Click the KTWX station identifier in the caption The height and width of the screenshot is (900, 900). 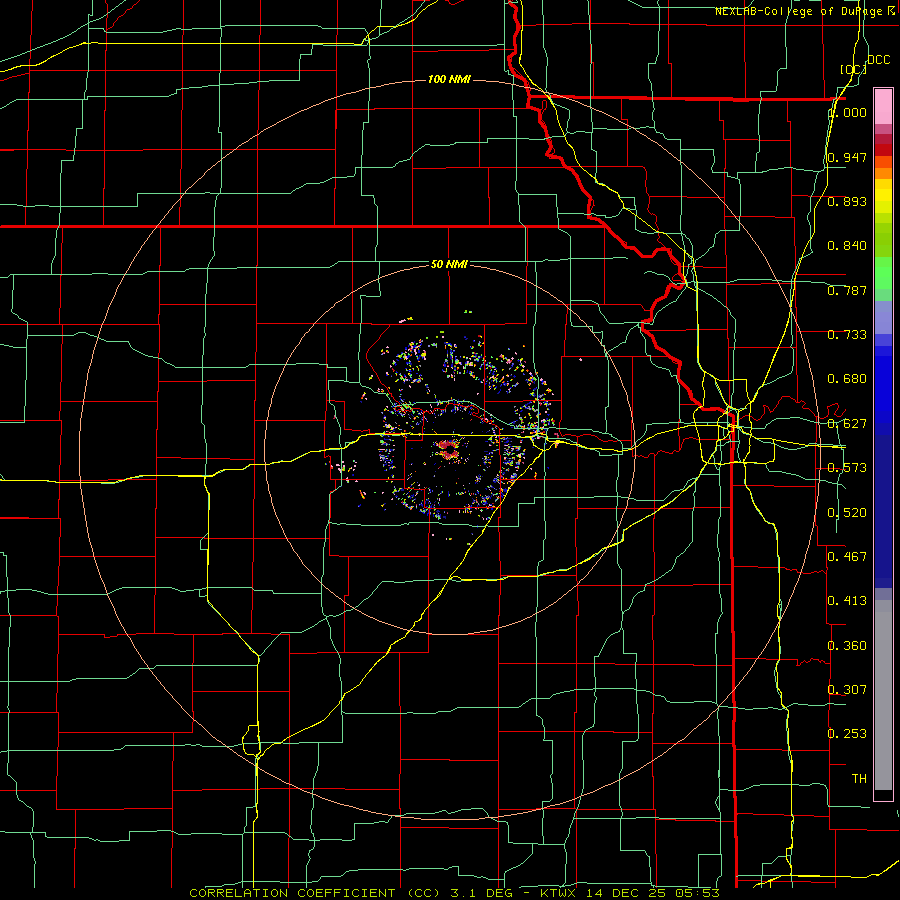(558, 893)
